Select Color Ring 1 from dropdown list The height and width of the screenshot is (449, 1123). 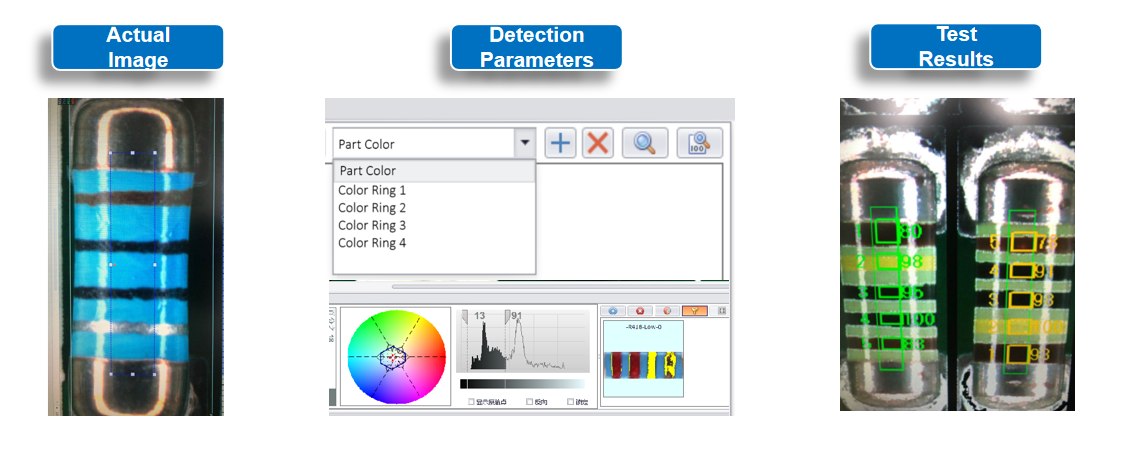[372, 190]
